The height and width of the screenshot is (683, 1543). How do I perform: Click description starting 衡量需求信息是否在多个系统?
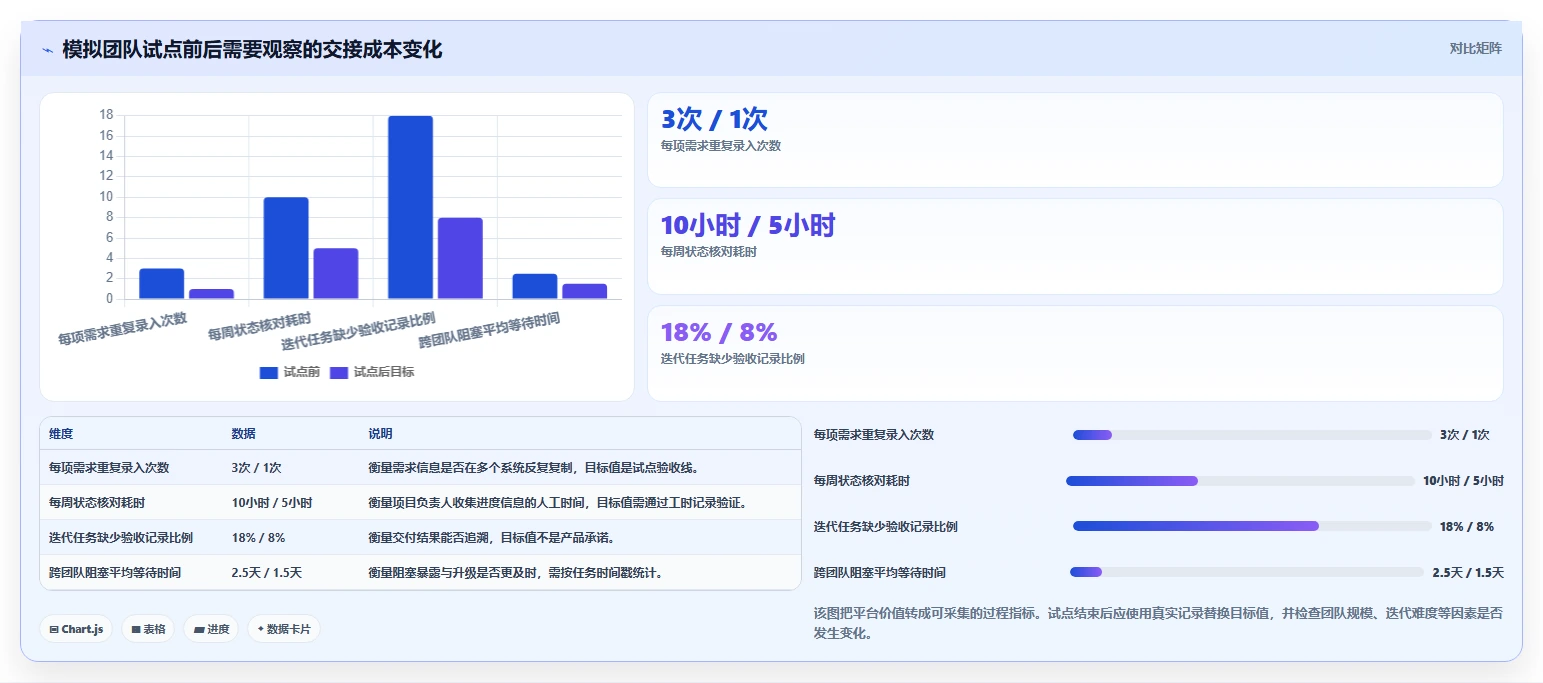pyautogui.click(x=534, y=467)
